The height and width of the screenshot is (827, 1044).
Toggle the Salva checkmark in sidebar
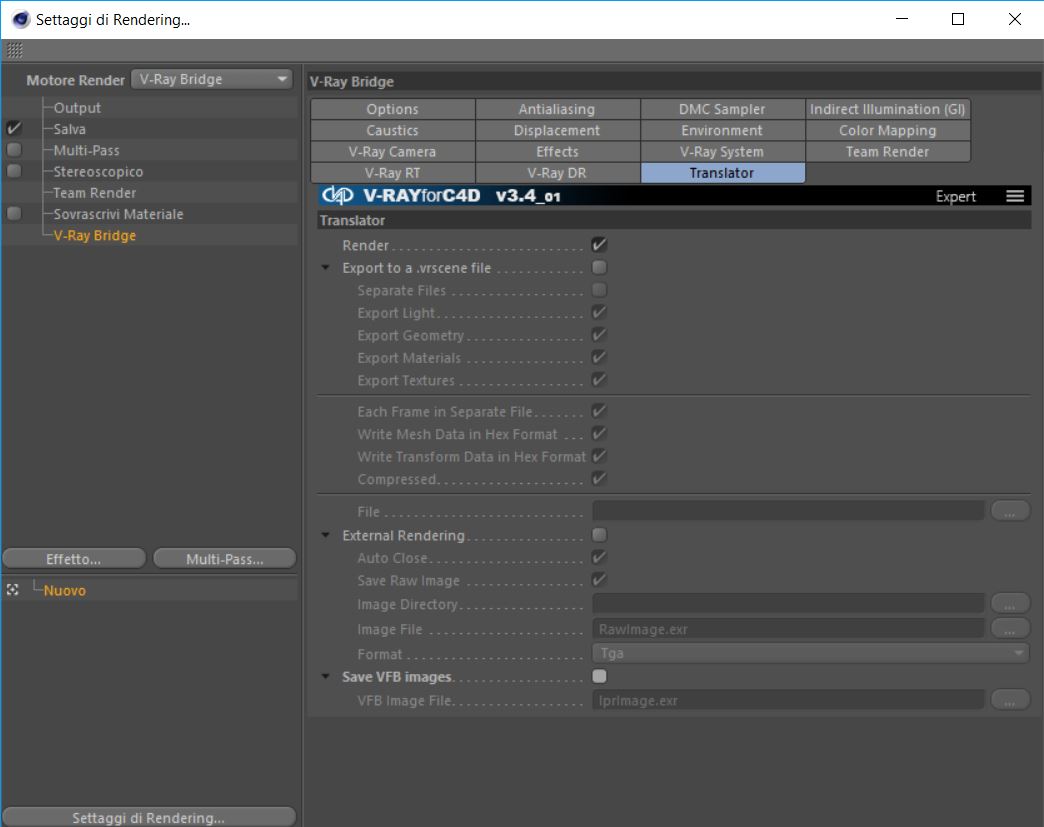click(x=14, y=128)
